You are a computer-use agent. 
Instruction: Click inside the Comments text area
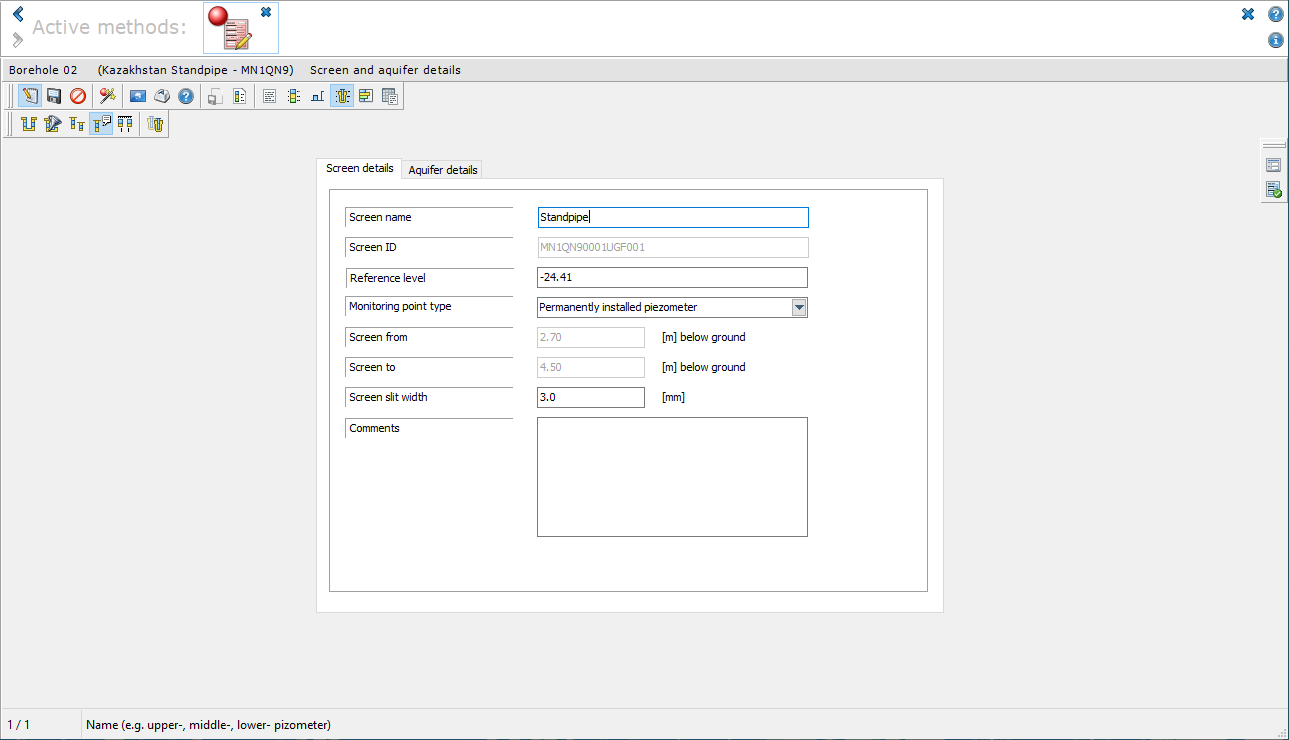point(672,477)
